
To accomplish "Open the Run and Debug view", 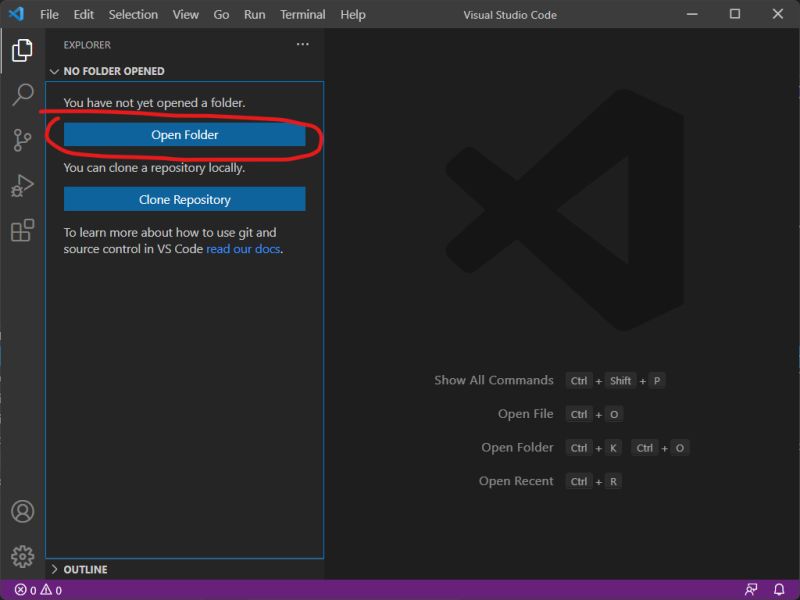I will tap(22, 186).
